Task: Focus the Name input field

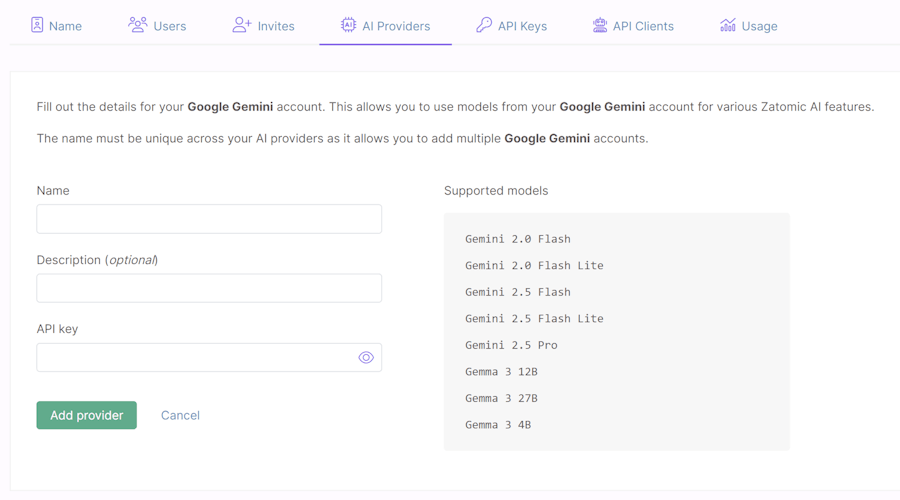Action: pyautogui.click(x=209, y=219)
